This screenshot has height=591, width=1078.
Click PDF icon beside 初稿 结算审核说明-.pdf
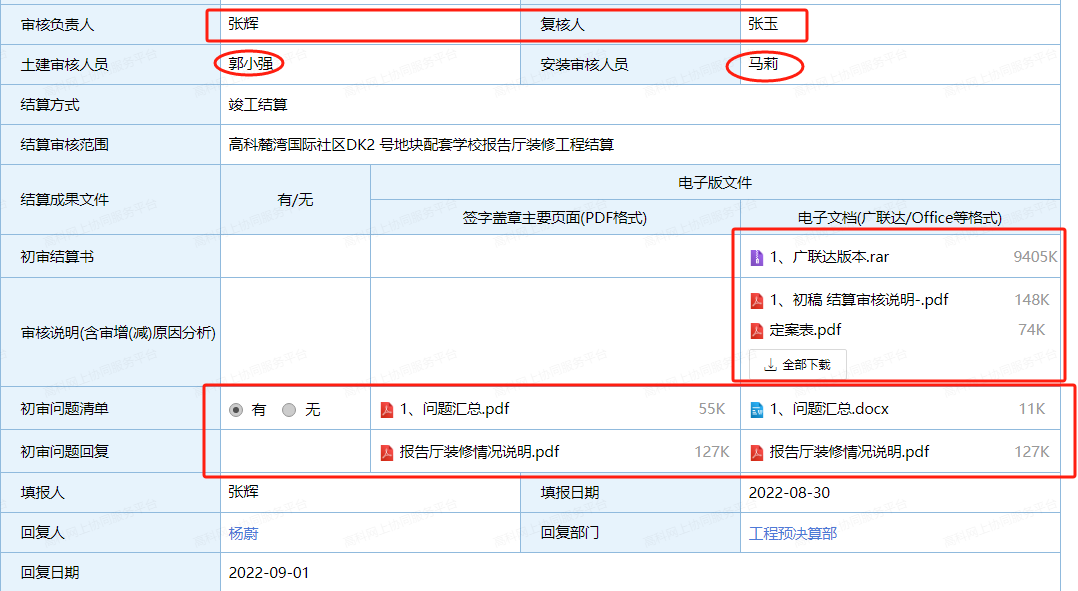coord(757,300)
